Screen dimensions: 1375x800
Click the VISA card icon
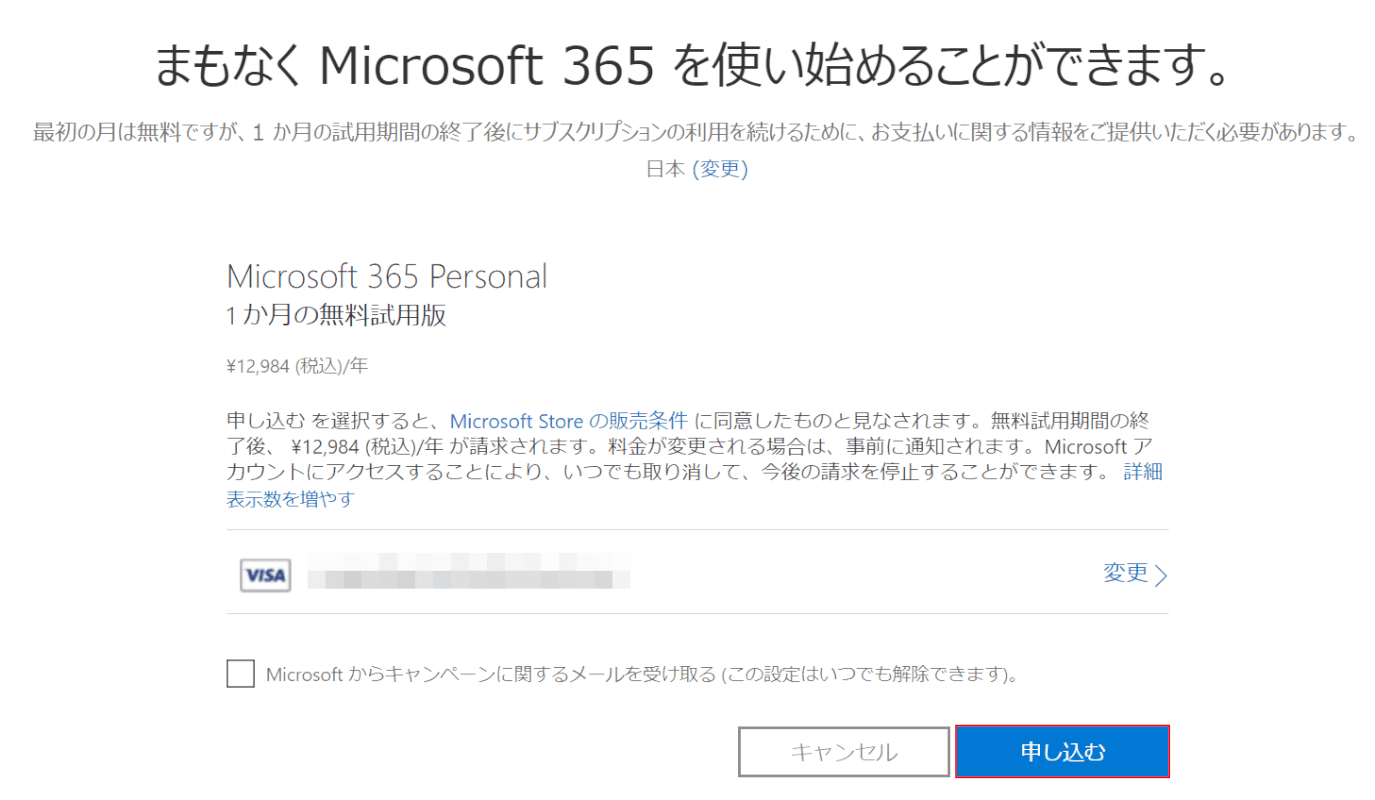[x=265, y=575]
